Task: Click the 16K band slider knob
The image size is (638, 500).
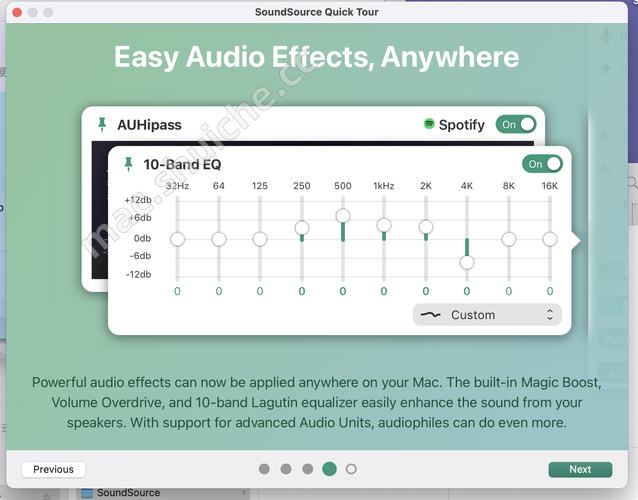Action: click(550, 239)
